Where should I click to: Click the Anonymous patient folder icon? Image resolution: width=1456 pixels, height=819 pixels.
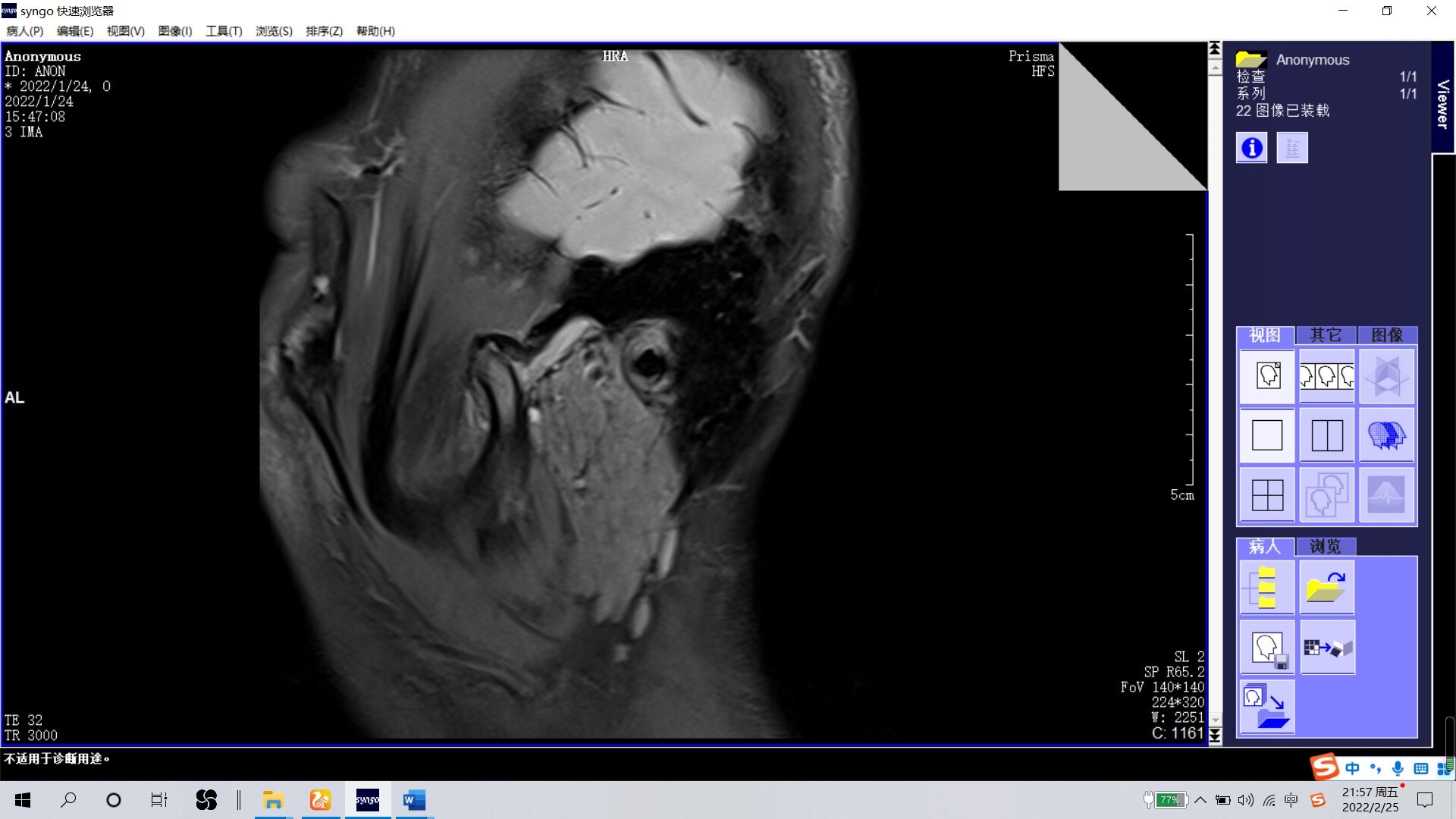coord(1251,59)
